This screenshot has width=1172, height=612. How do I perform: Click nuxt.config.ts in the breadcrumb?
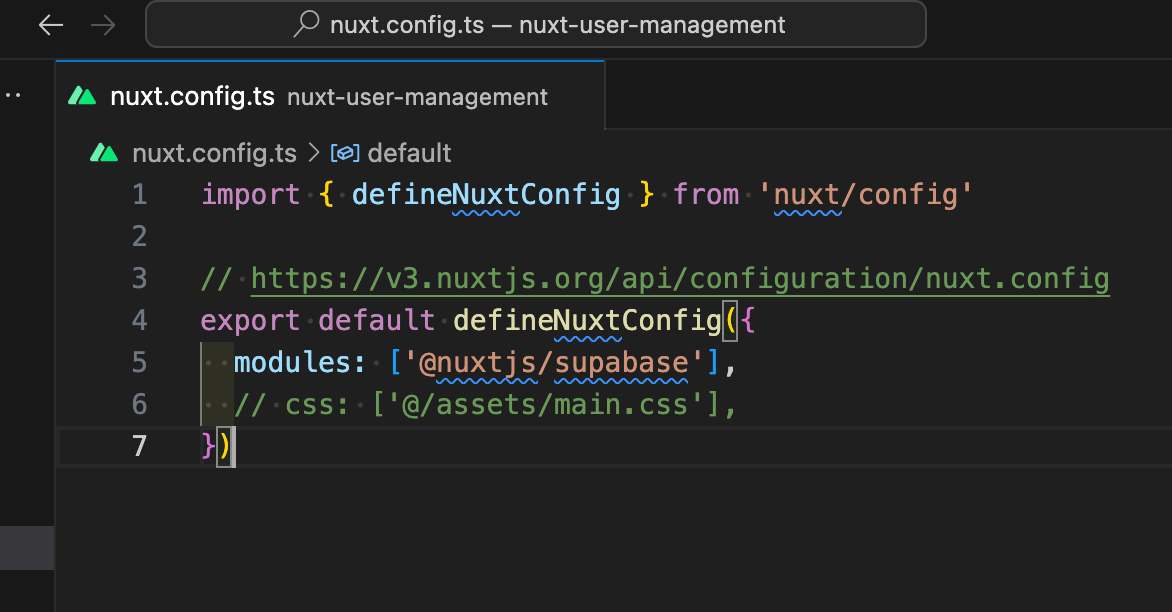click(215, 153)
